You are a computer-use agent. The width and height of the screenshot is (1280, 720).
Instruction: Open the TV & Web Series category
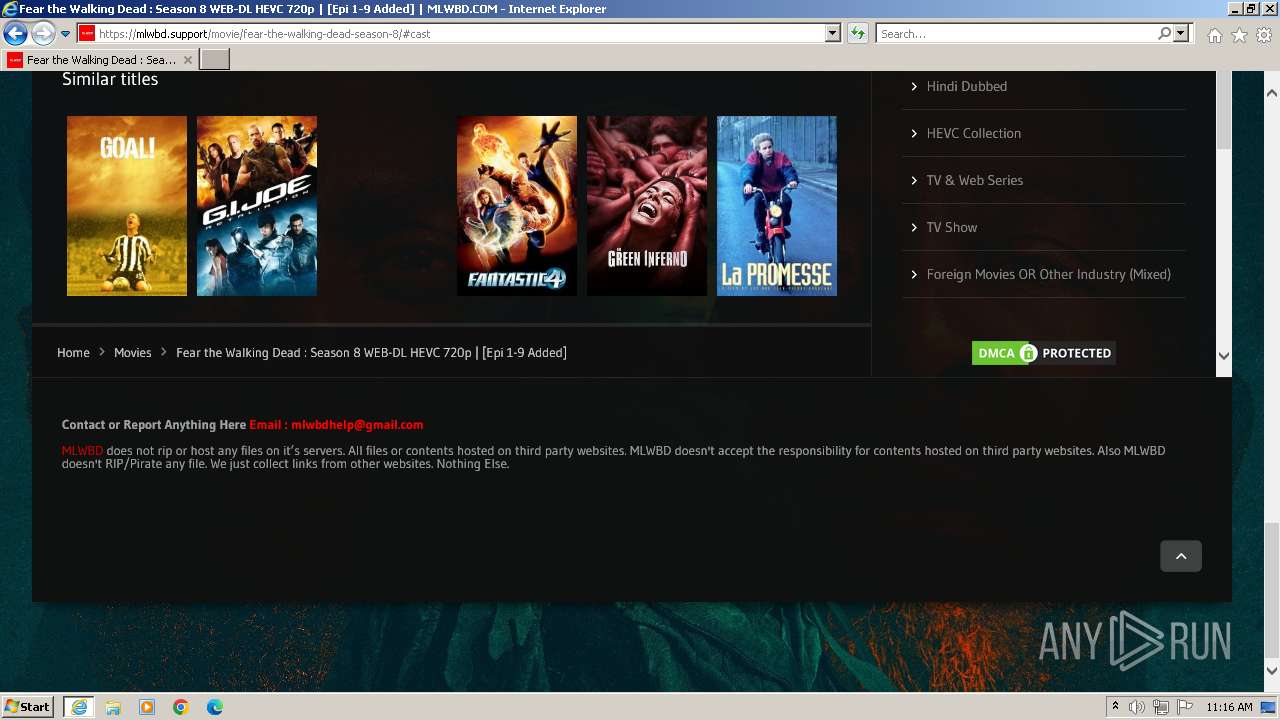coord(974,180)
